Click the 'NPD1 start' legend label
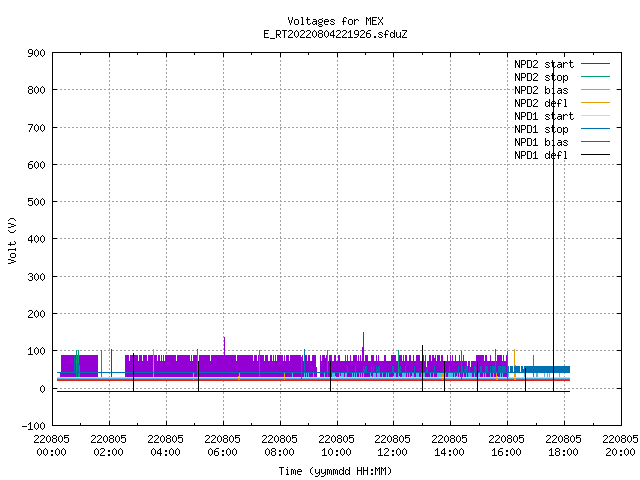Viewport: 640px width, 480px height. click(x=544, y=116)
